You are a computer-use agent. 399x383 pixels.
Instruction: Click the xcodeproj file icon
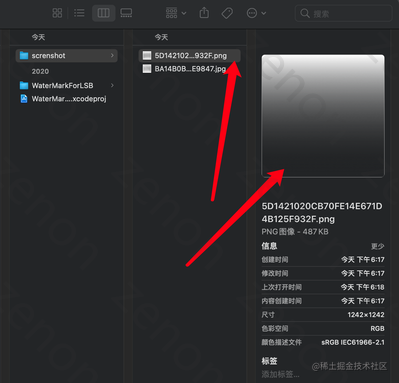pyautogui.click(x=24, y=99)
